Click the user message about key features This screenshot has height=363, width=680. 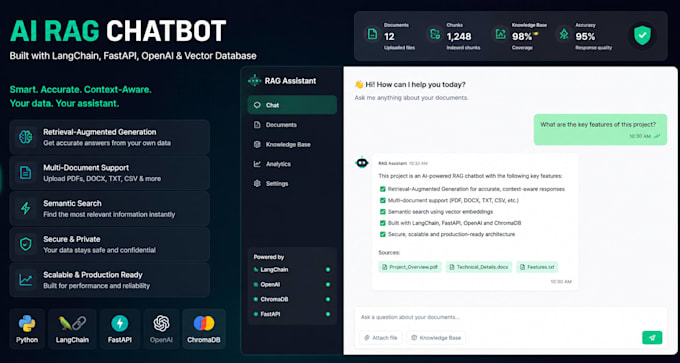(600, 129)
